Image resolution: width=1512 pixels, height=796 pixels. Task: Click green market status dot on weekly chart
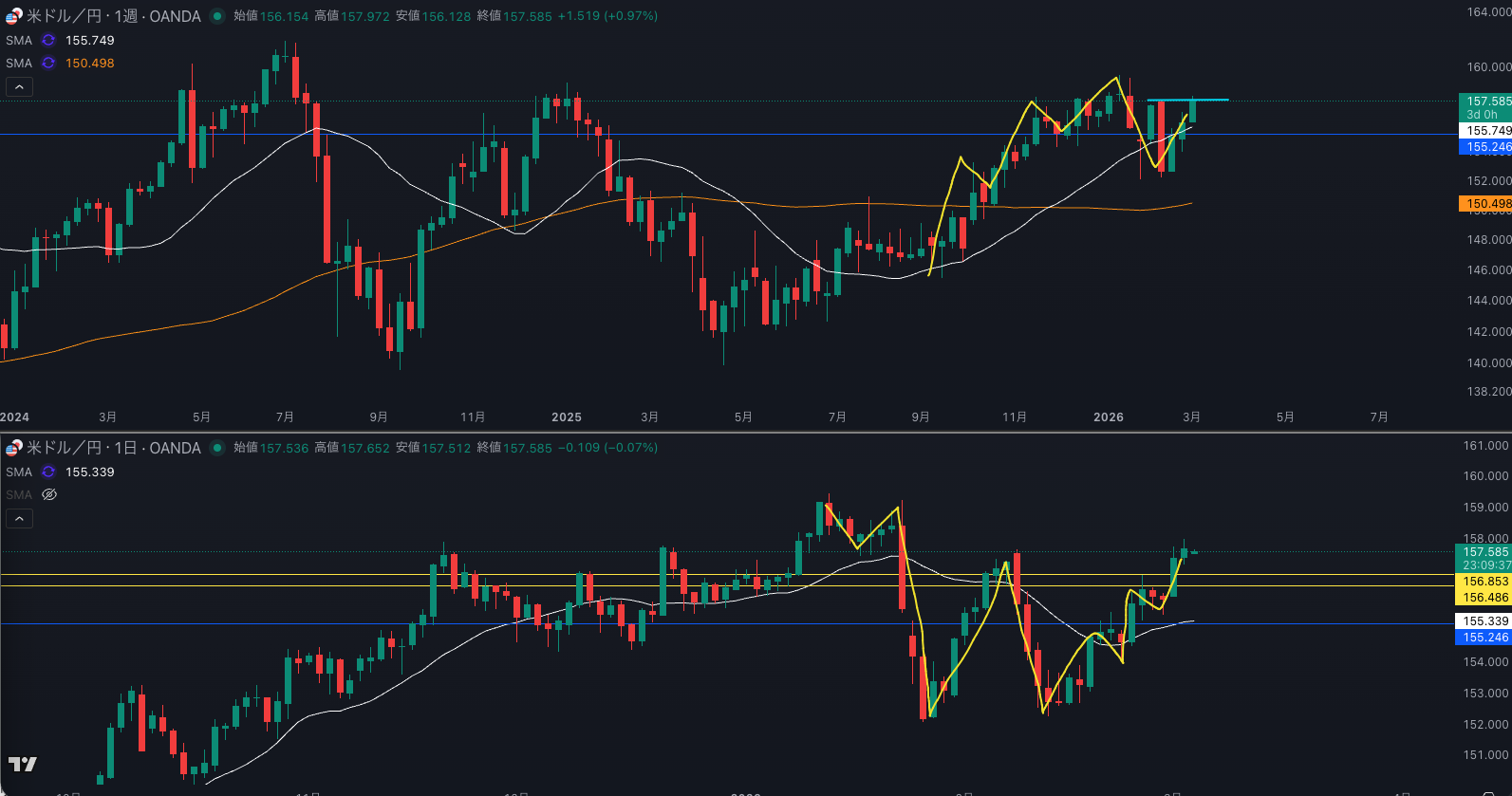coord(217,16)
